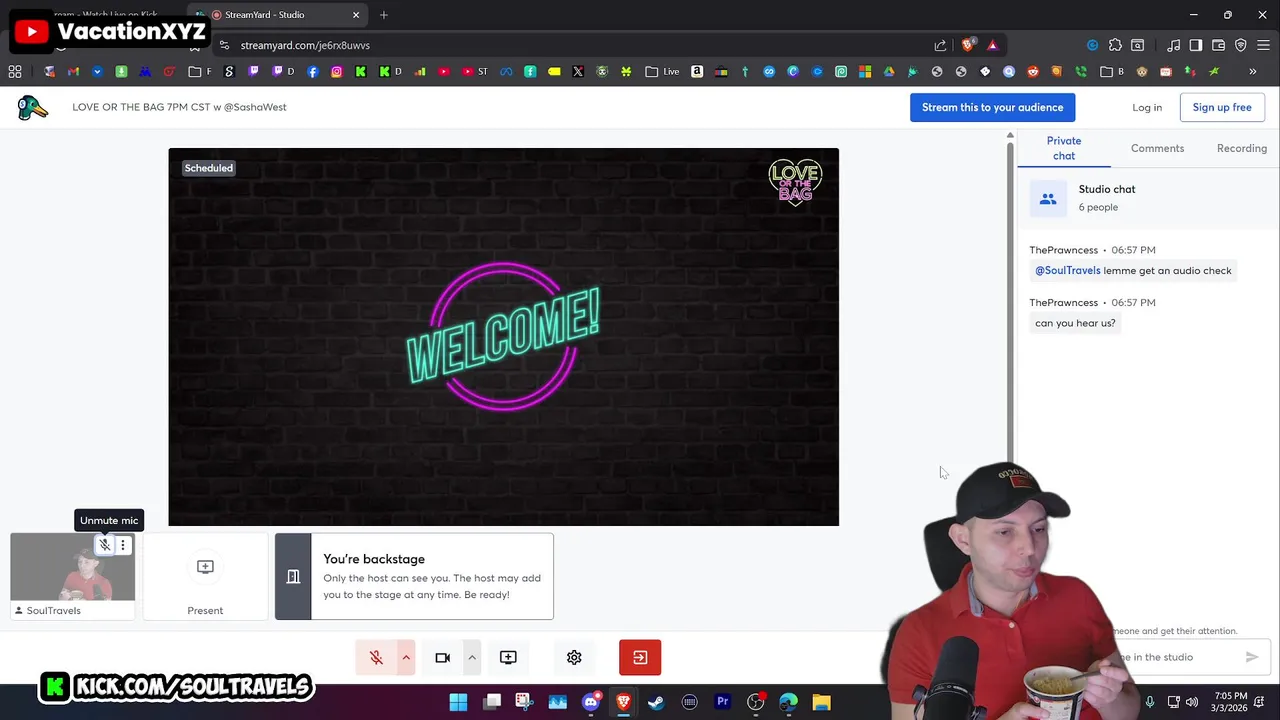Open the Studio chat group entry
Image resolution: width=1280 pixels, height=720 pixels.
tap(1148, 198)
